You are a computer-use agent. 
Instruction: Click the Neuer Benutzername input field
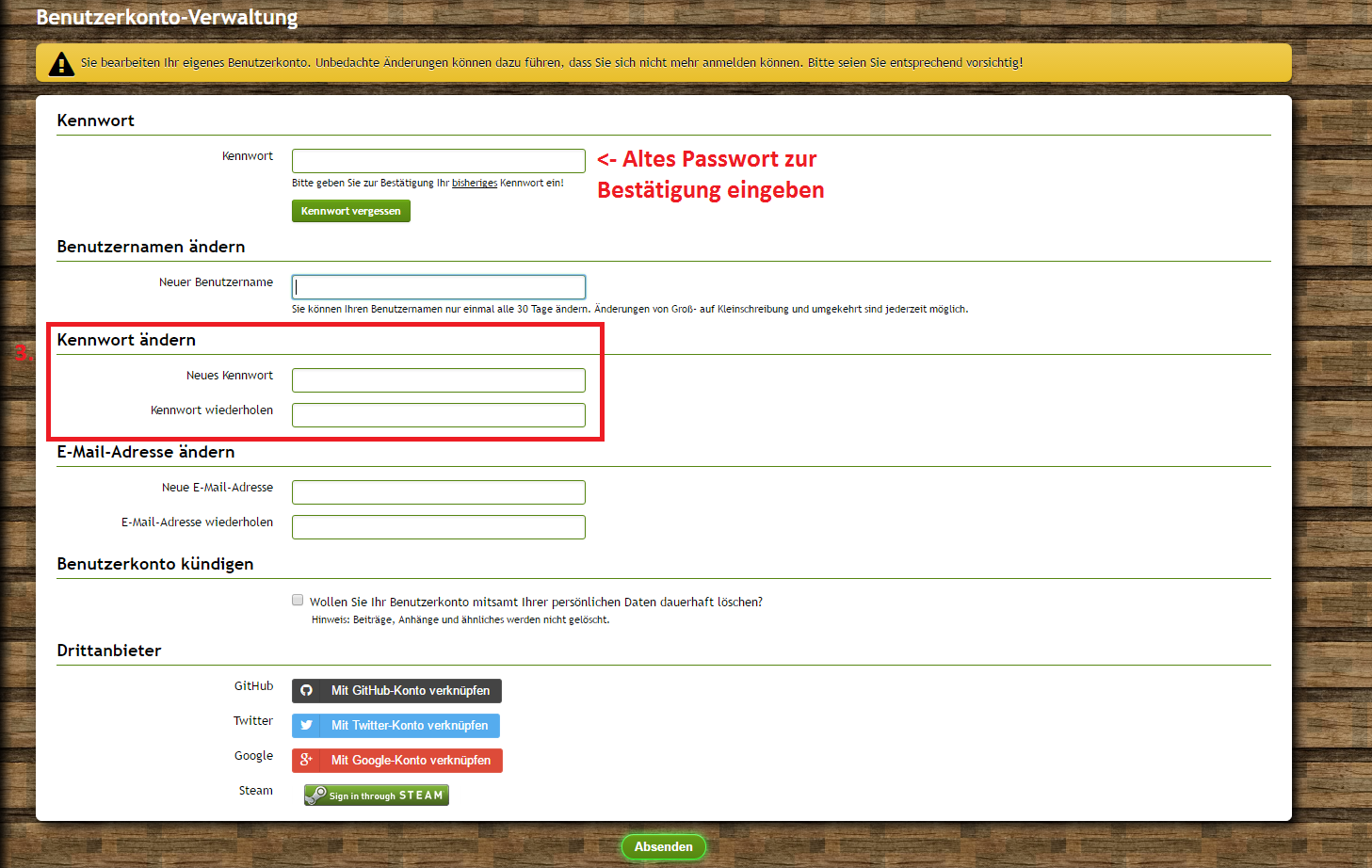pos(438,287)
